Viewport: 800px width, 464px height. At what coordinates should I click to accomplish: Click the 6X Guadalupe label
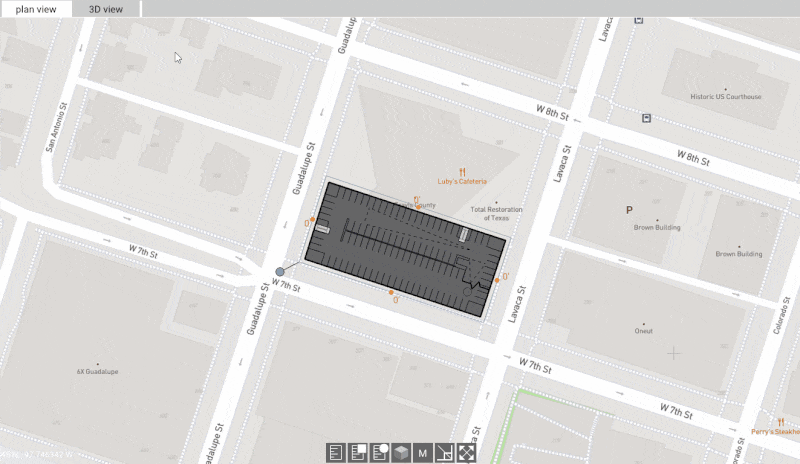tap(97, 372)
